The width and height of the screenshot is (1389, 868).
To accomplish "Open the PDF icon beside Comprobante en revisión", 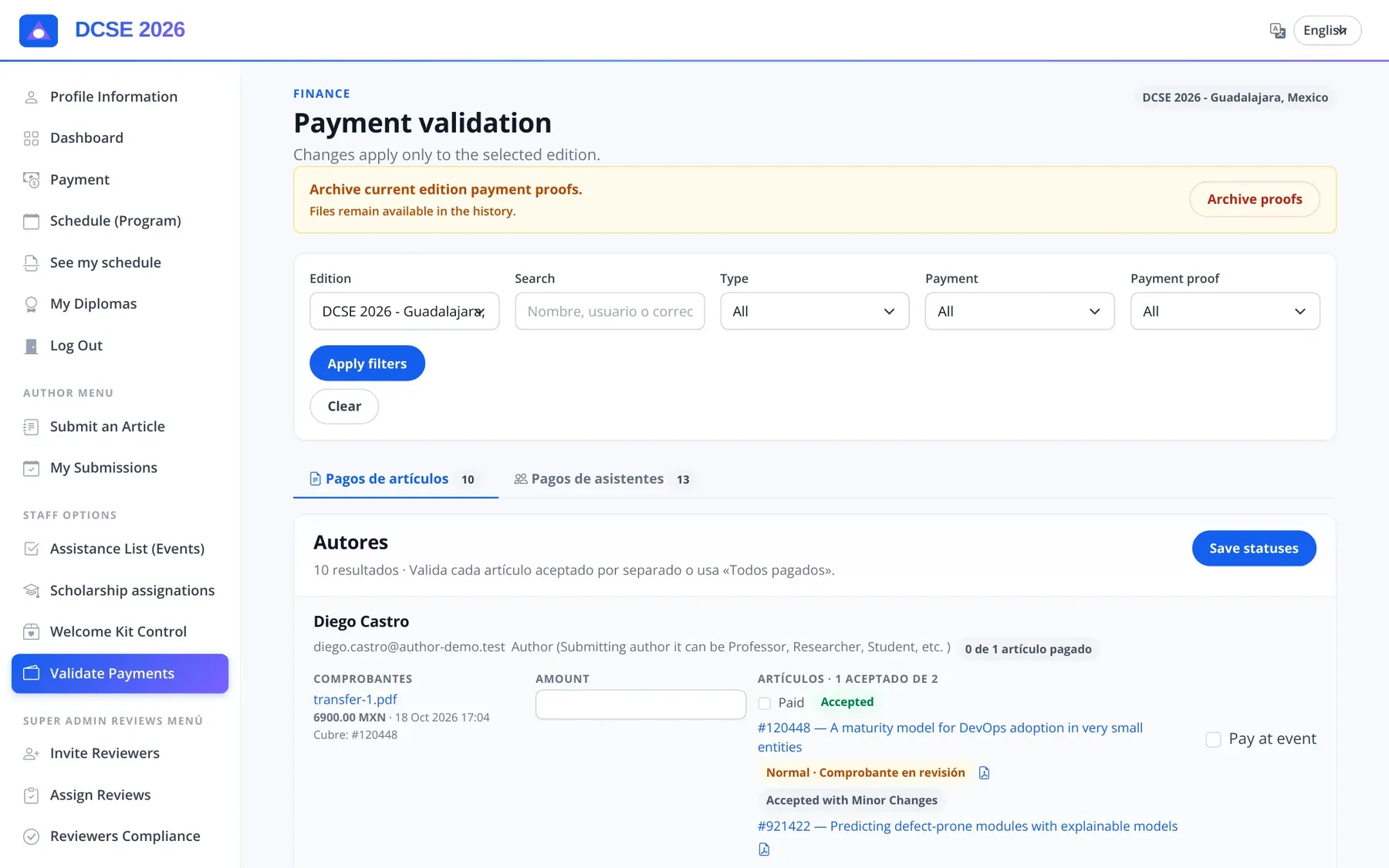I will coord(984,773).
